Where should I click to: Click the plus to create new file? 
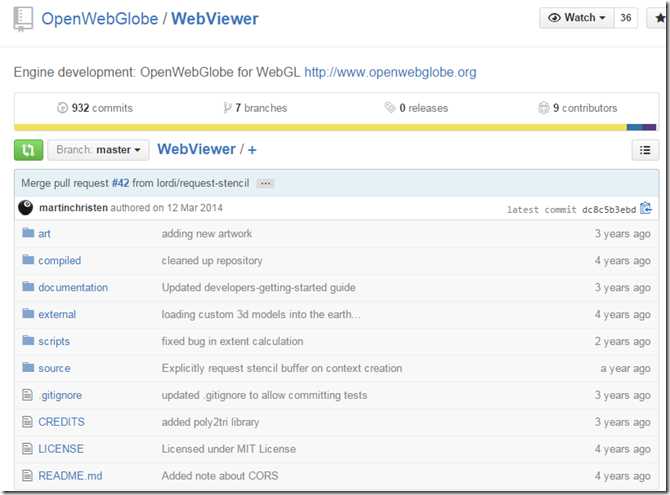pyautogui.click(x=252, y=150)
